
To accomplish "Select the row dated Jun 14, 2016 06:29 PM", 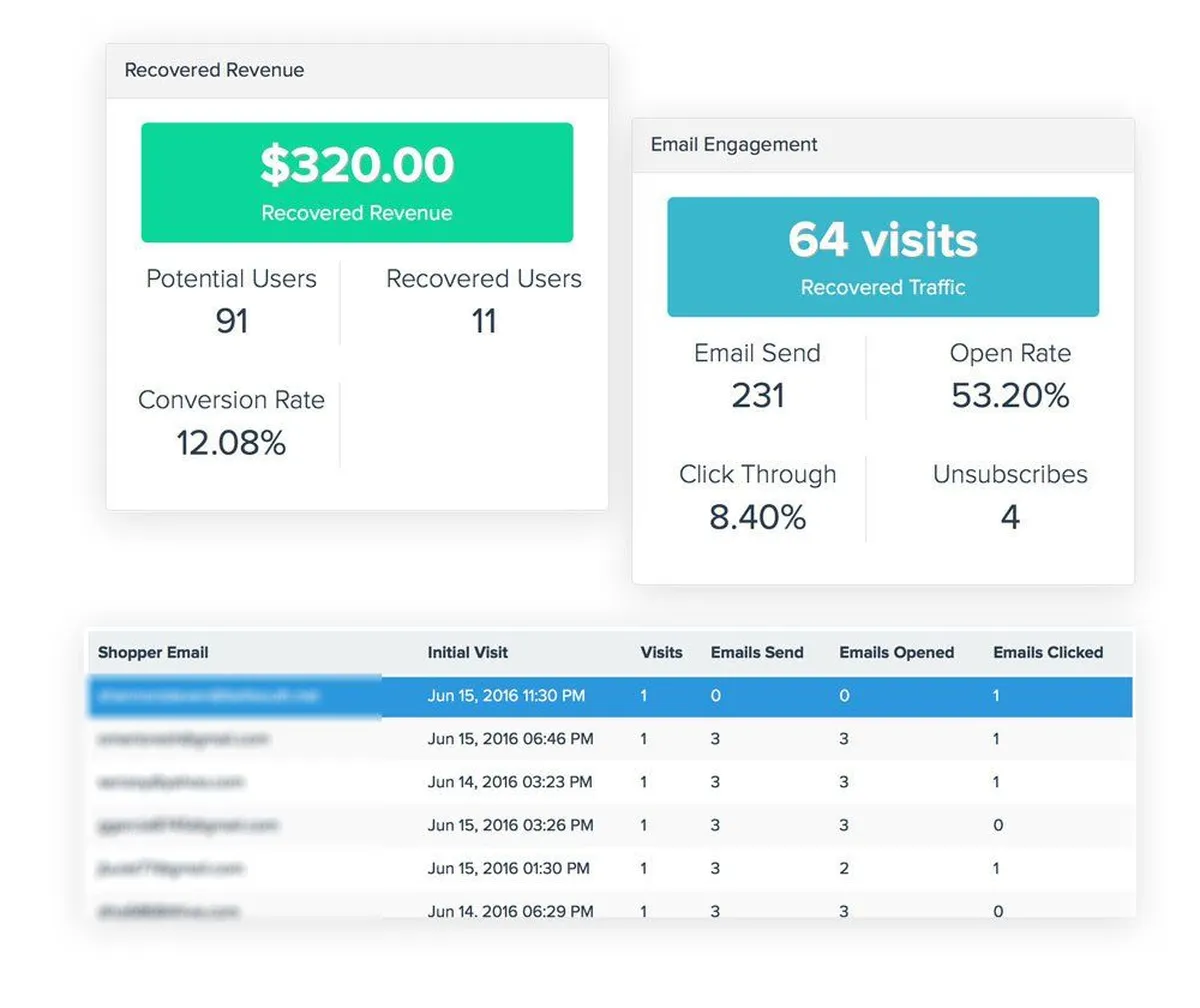I will tap(610, 905).
